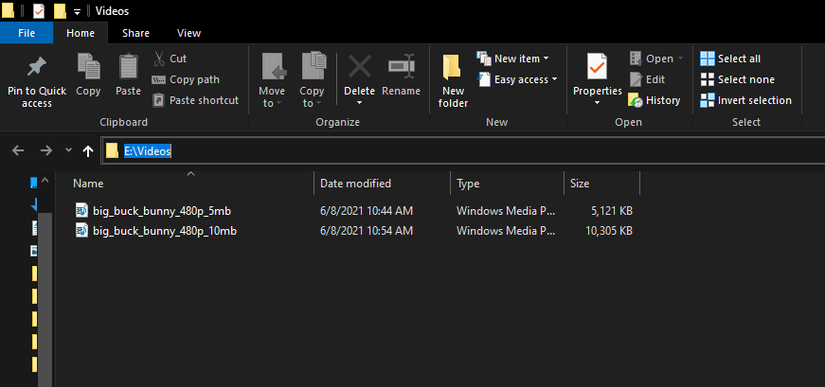This screenshot has width=825, height=387.
Task: Go up one folder level
Action: 88,151
